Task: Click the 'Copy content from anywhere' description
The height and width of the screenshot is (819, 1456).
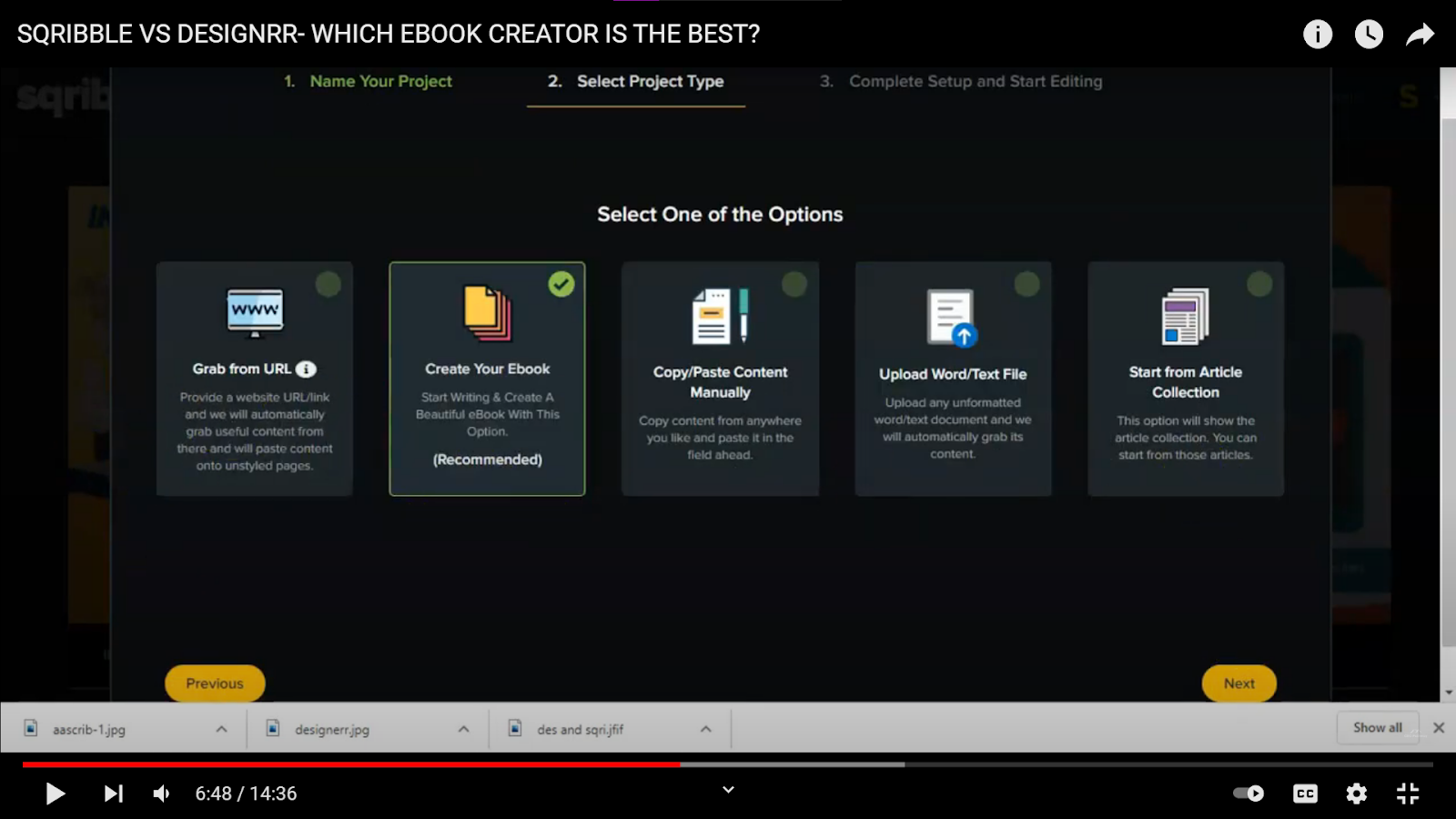Action: (x=721, y=438)
